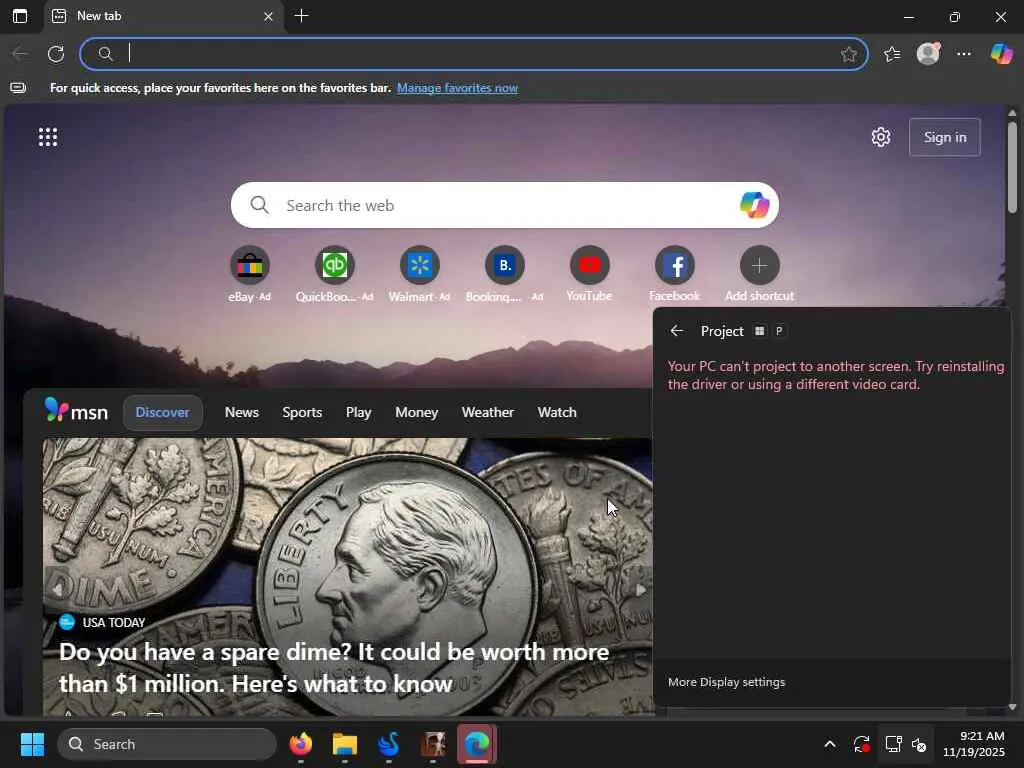Open the Money tab
Screen dimensions: 1024x768
[x=417, y=413]
